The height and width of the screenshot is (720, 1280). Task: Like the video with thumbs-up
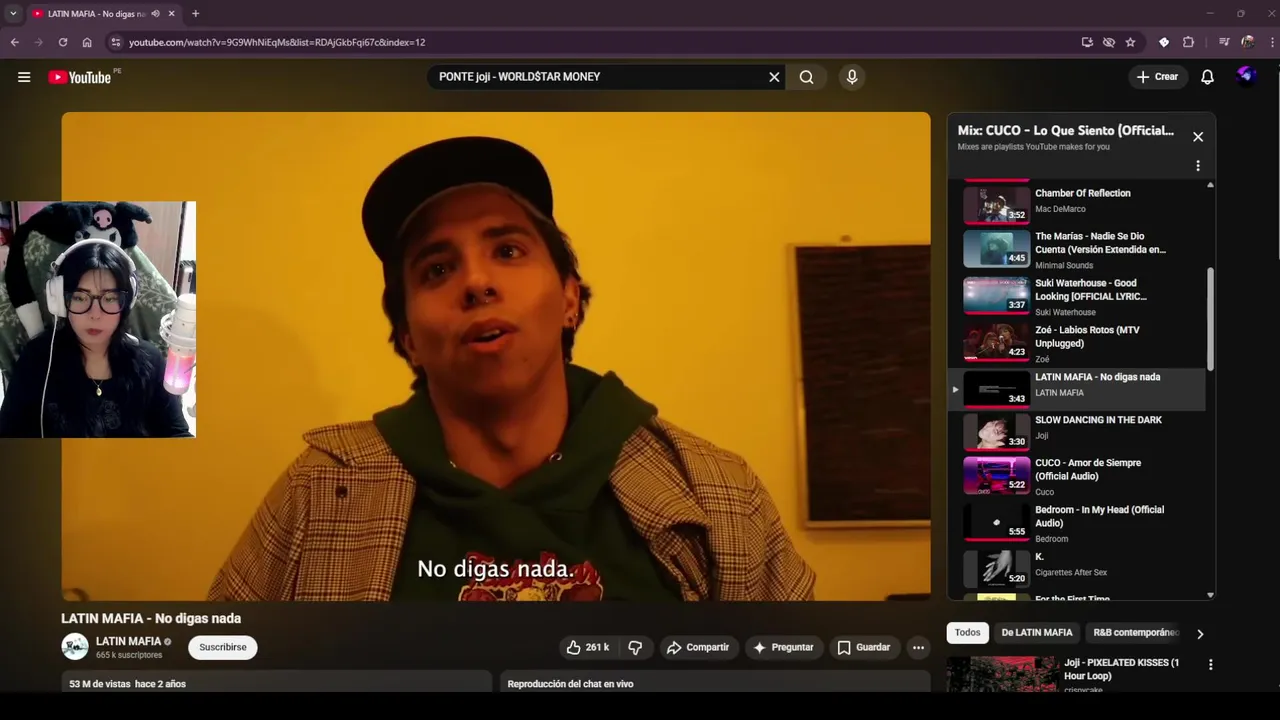(588, 648)
